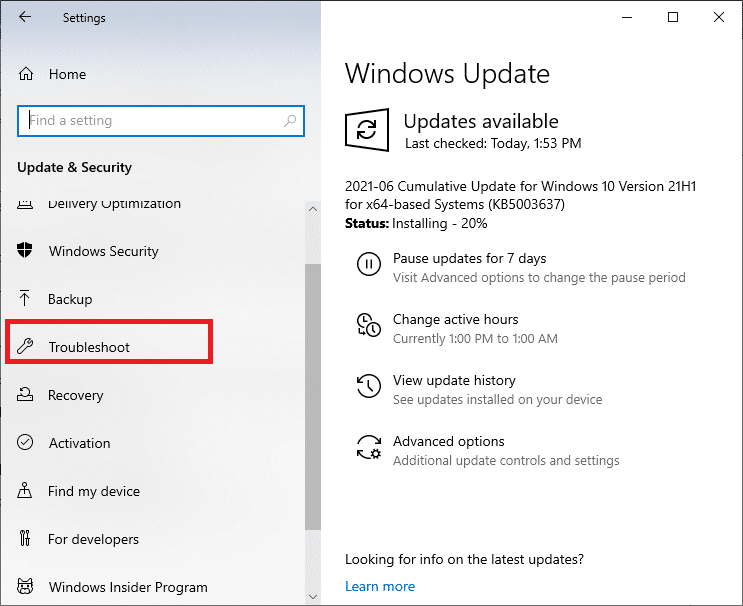The width and height of the screenshot is (743, 606).
Task: Minimize the Settings window
Action: [627, 18]
